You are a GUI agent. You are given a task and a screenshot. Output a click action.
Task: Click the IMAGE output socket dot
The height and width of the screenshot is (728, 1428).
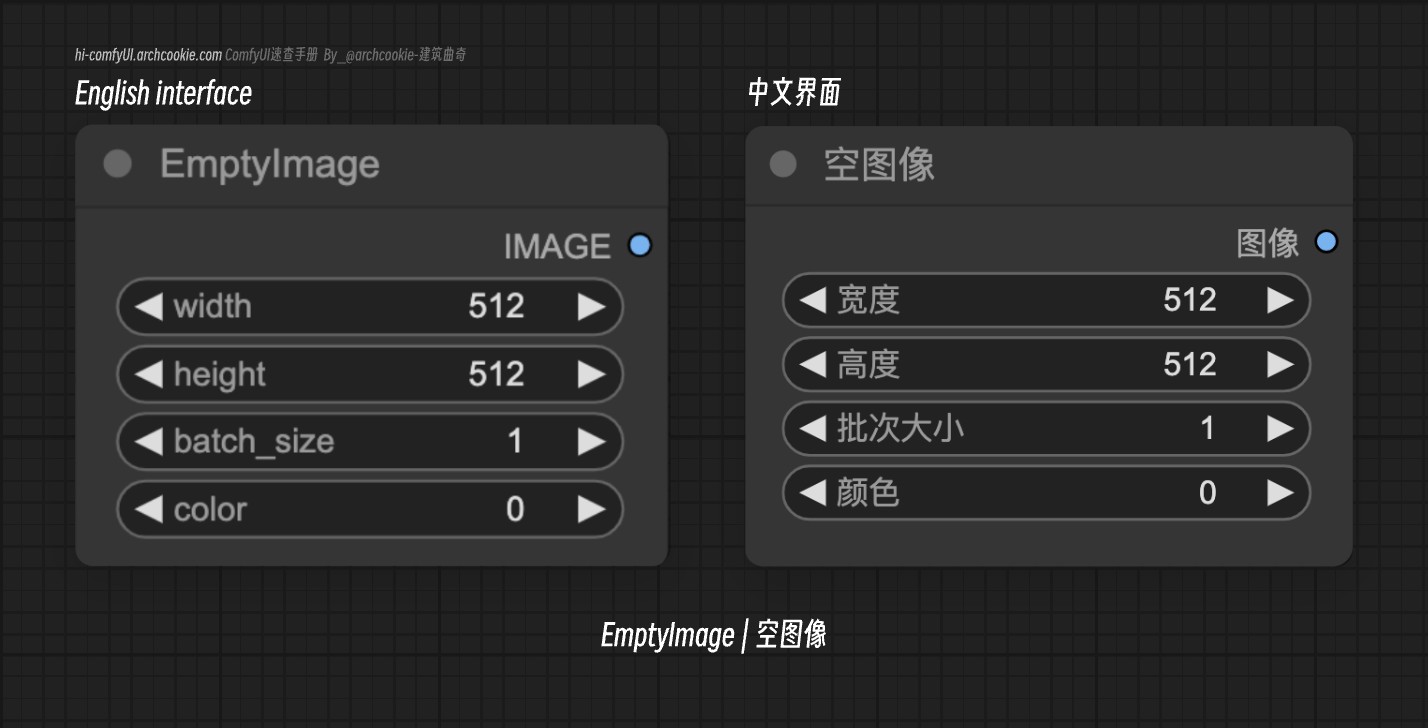coord(640,245)
